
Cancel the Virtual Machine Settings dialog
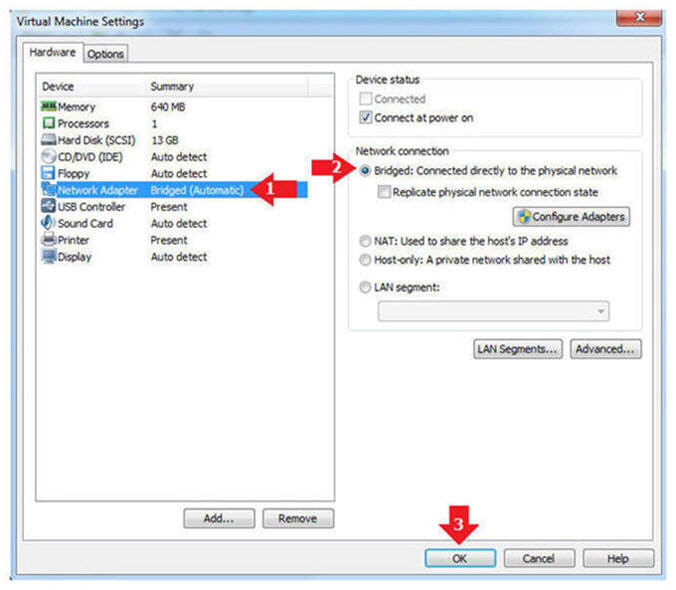tap(539, 559)
